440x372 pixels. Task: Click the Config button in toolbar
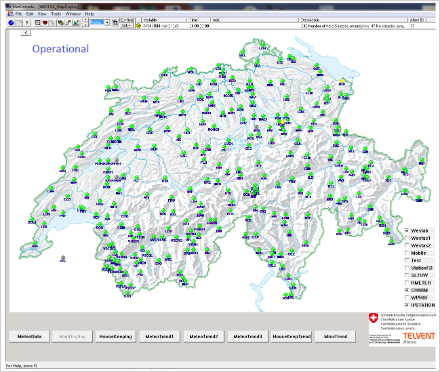[127, 20]
